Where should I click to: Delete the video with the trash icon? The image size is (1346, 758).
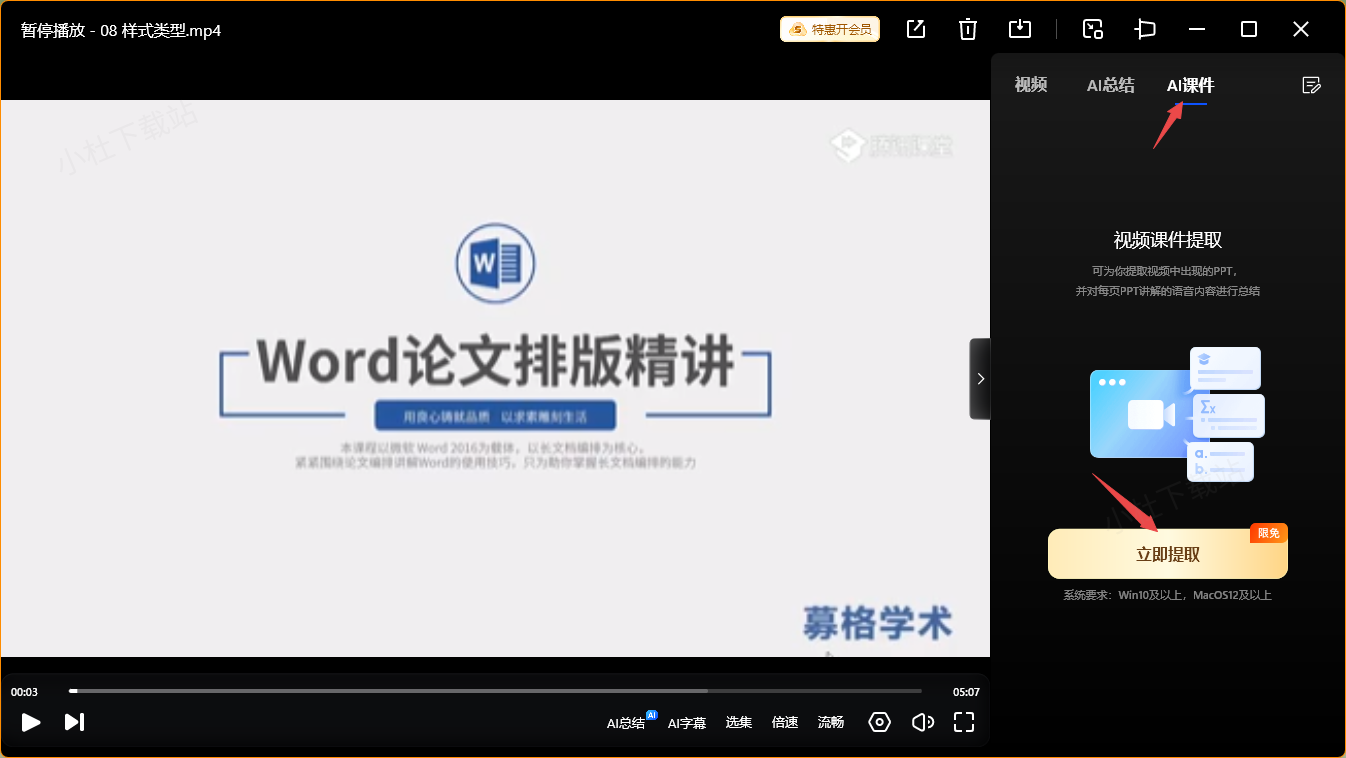[x=968, y=29]
